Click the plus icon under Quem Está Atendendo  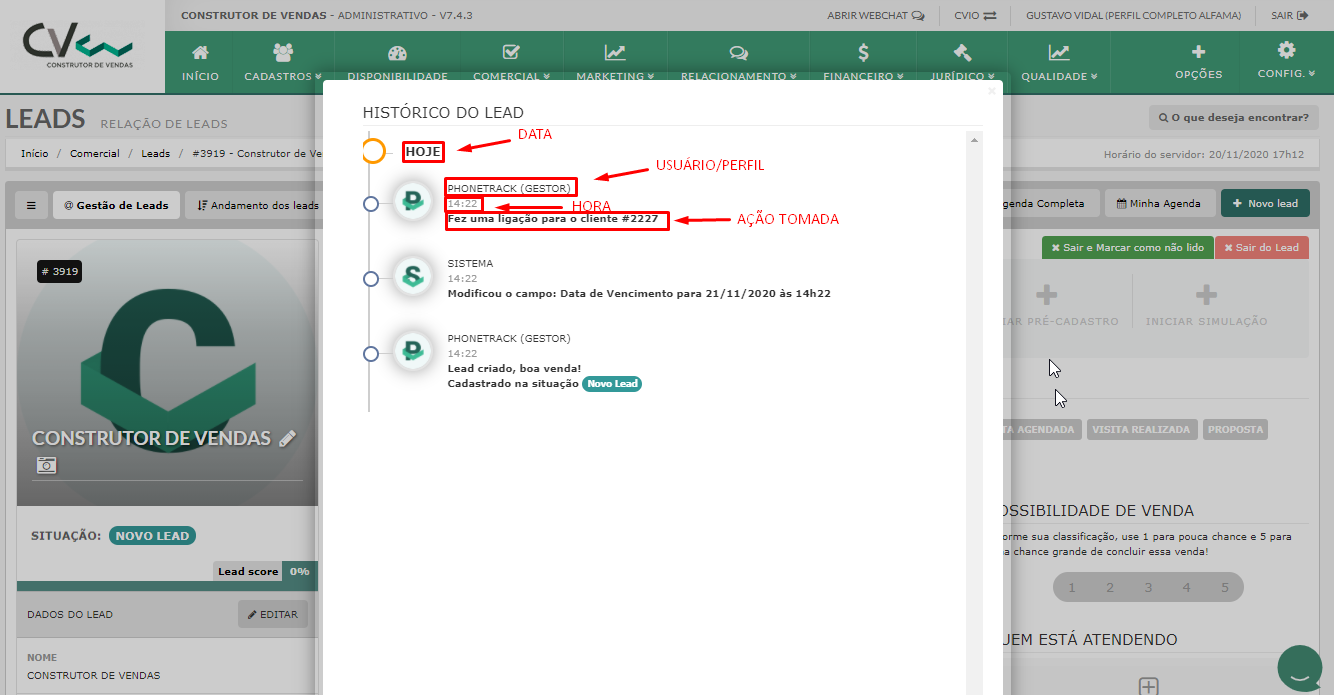pyautogui.click(x=1149, y=686)
